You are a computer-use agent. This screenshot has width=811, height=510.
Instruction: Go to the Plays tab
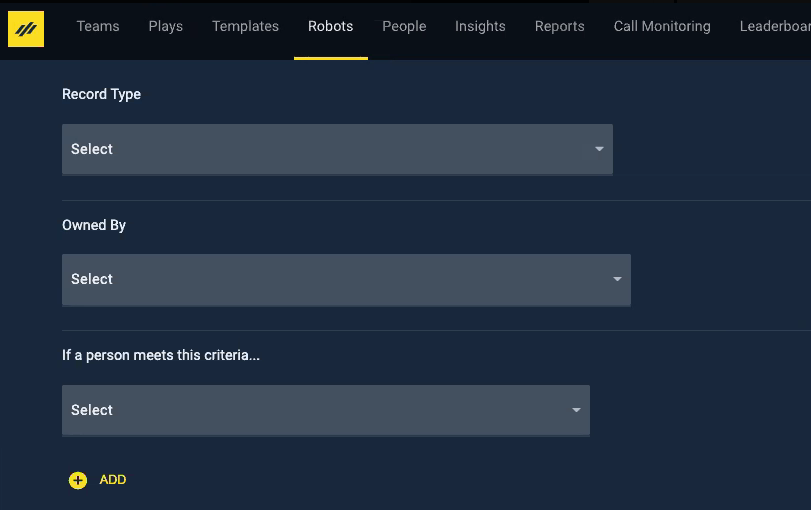(165, 26)
